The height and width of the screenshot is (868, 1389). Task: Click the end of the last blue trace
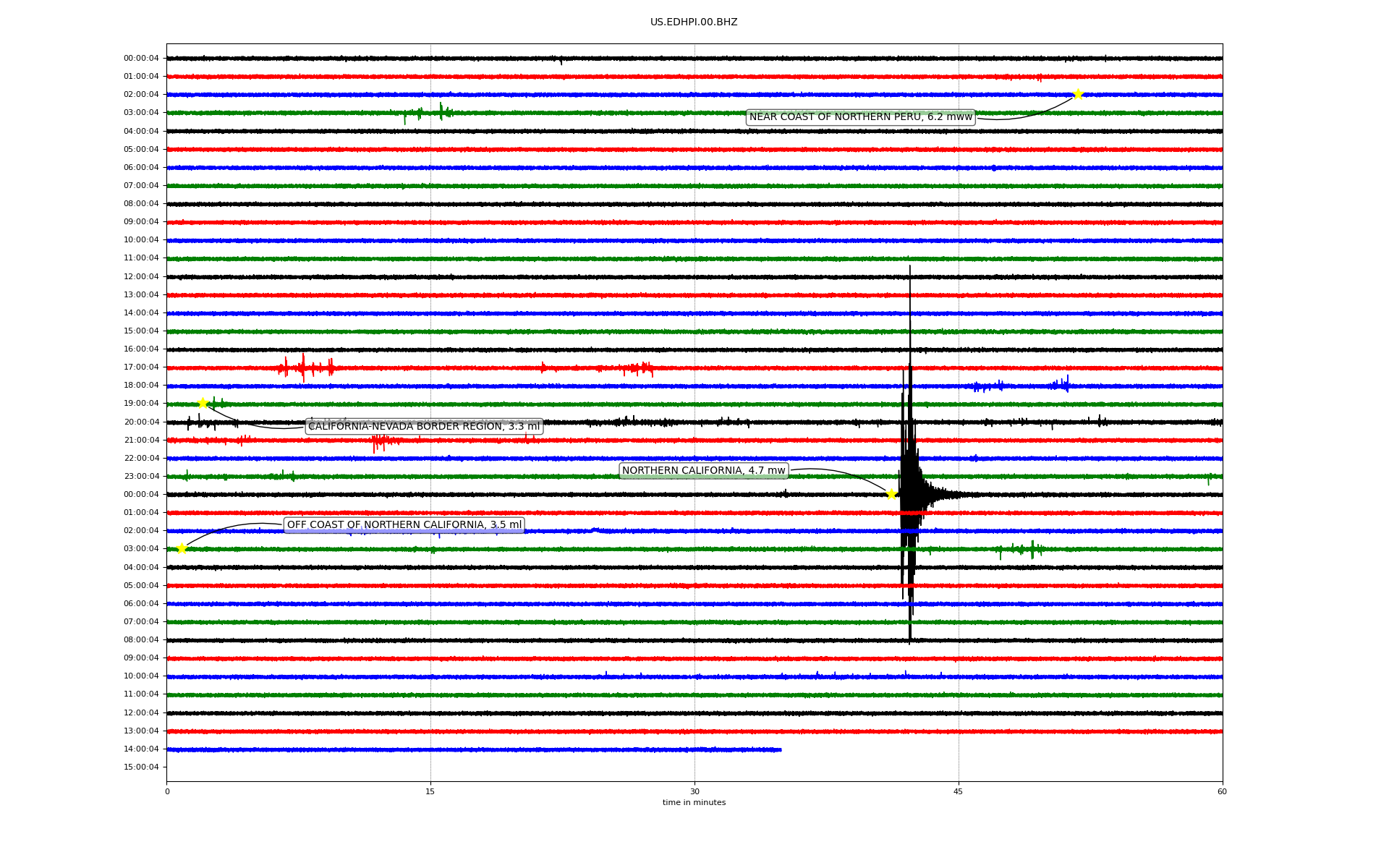pyautogui.click(x=779, y=749)
